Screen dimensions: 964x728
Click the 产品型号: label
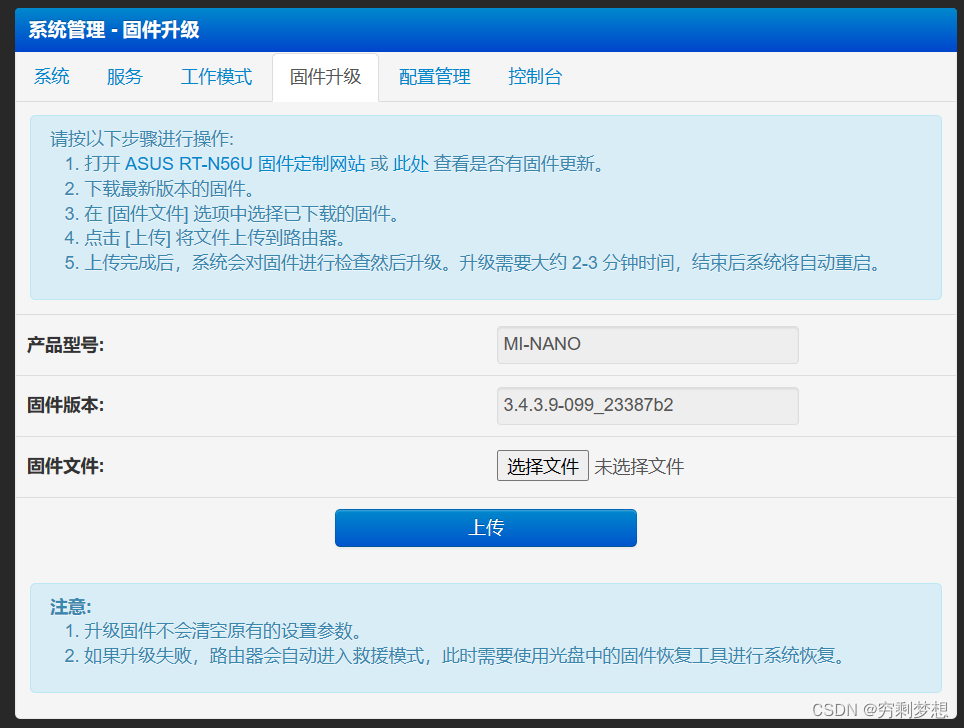point(65,345)
